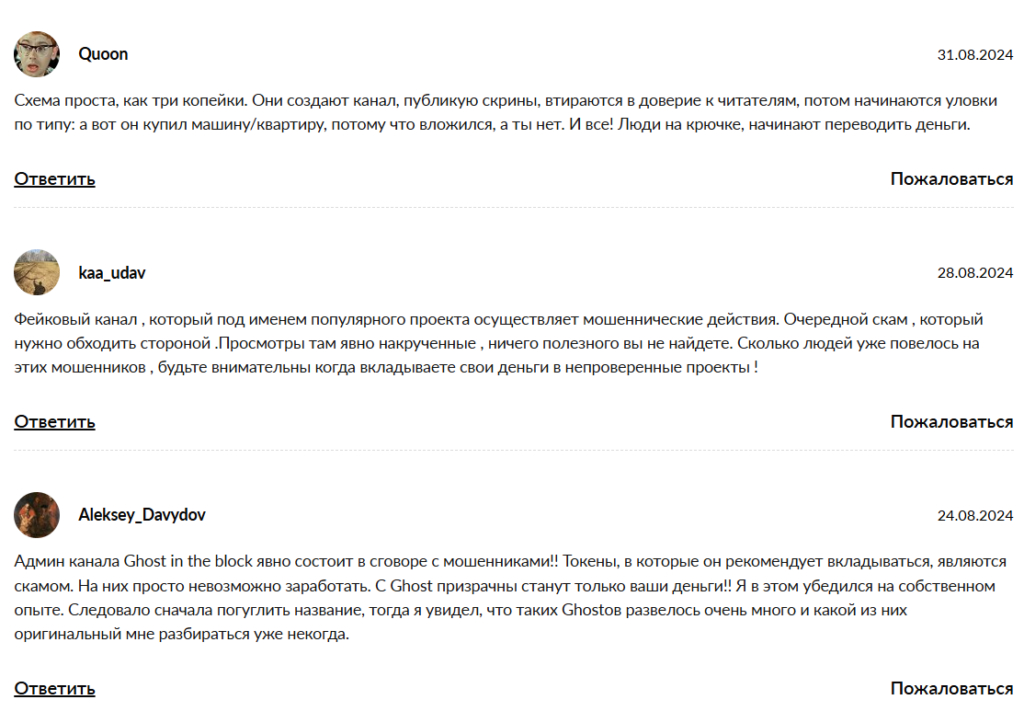
Task: Reply to kaa_udav's comment via Ответить
Action: [x=55, y=421]
